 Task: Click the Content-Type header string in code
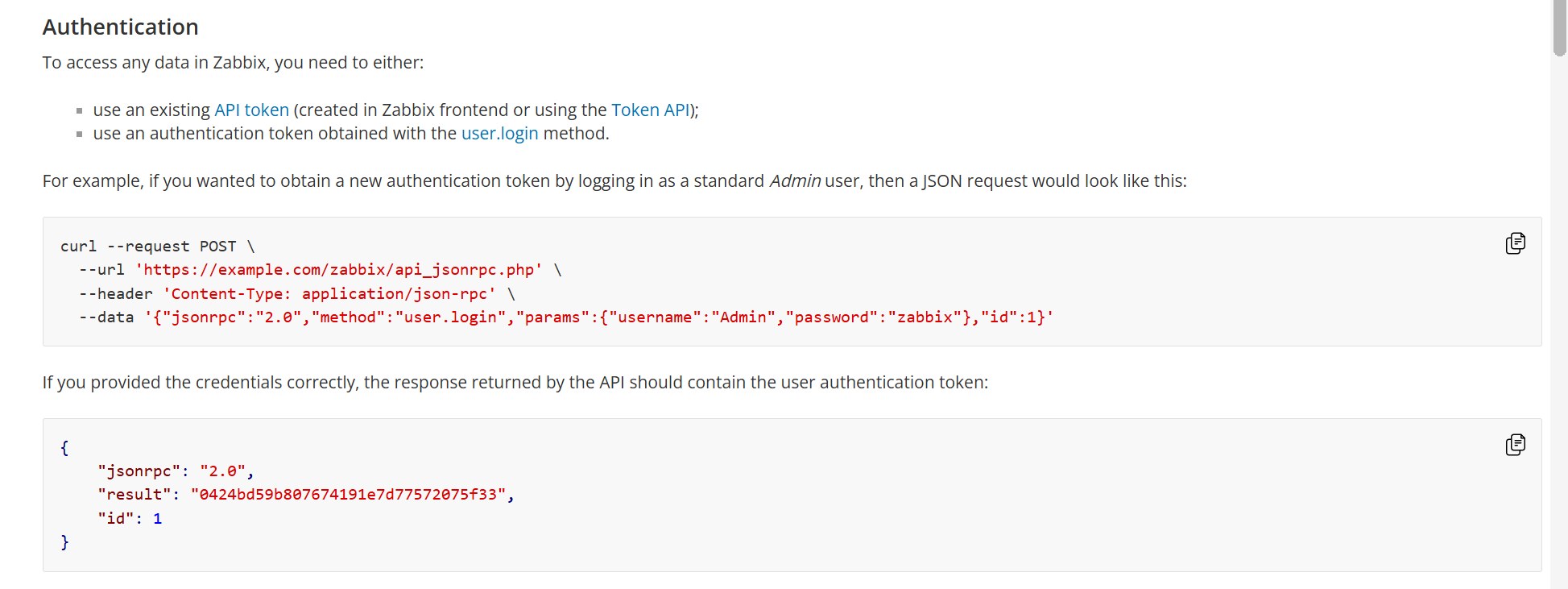[329, 294]
